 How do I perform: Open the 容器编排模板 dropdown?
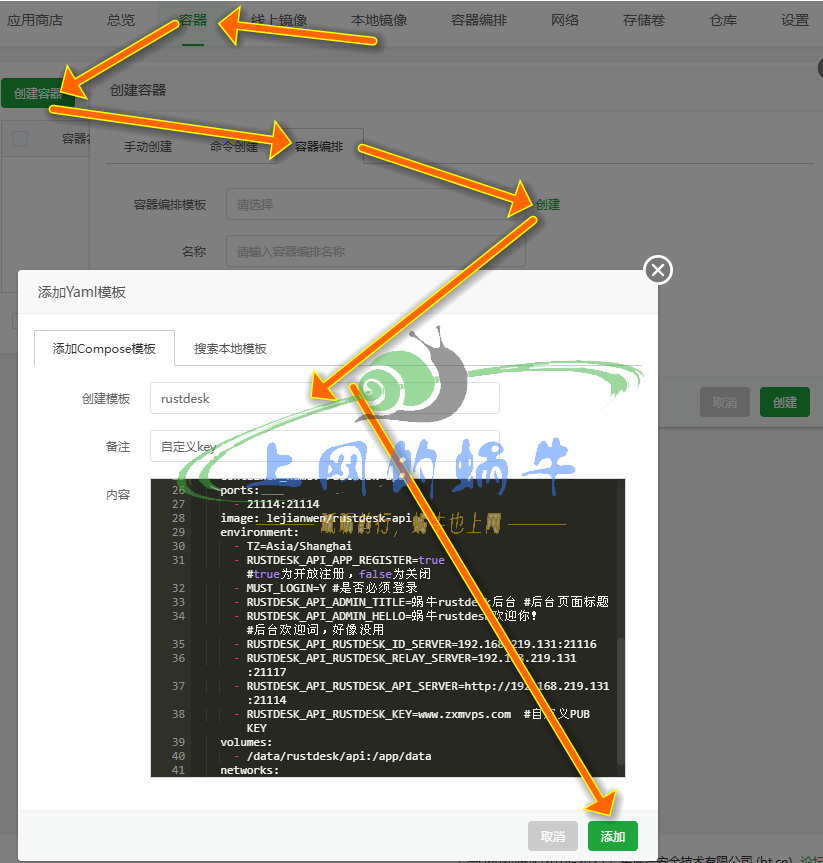point(375,205)
